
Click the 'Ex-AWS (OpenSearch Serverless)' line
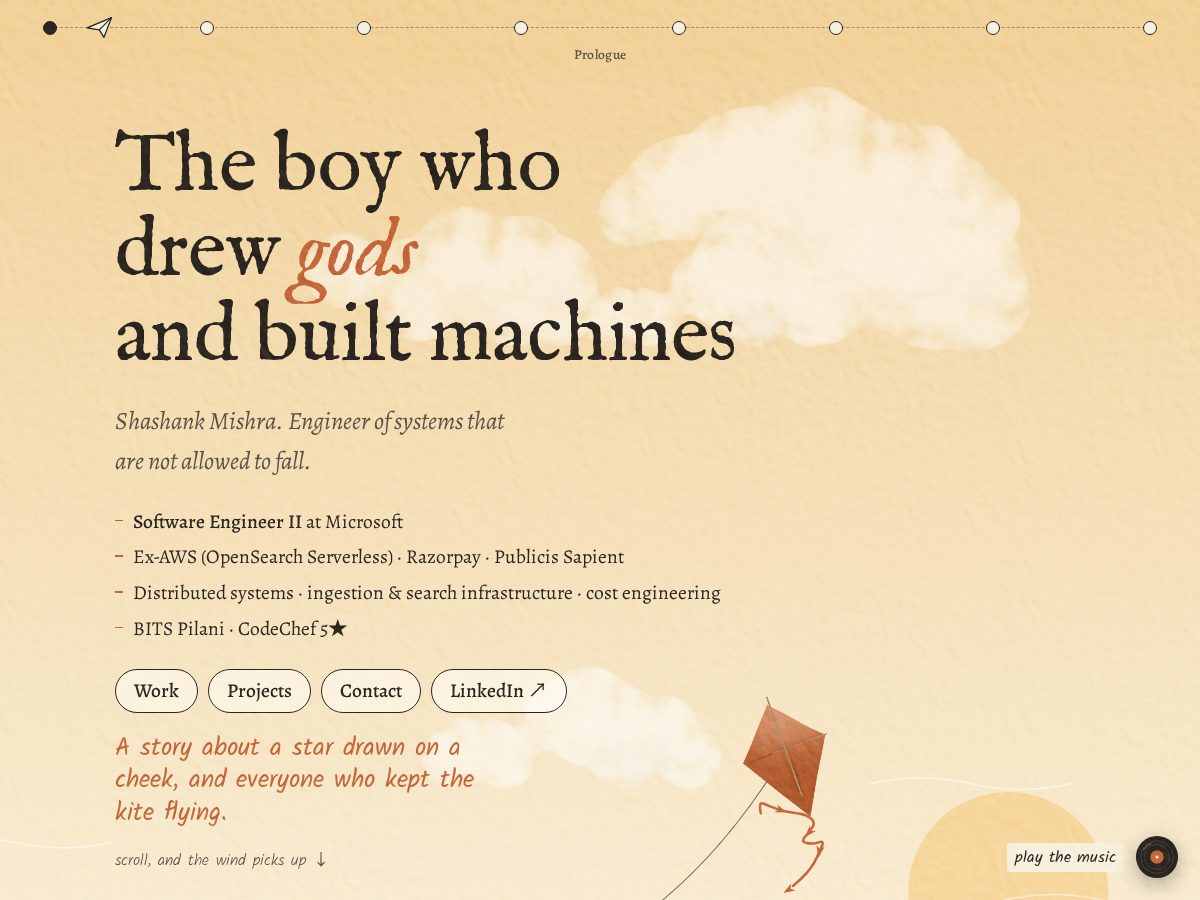(378, 557)
